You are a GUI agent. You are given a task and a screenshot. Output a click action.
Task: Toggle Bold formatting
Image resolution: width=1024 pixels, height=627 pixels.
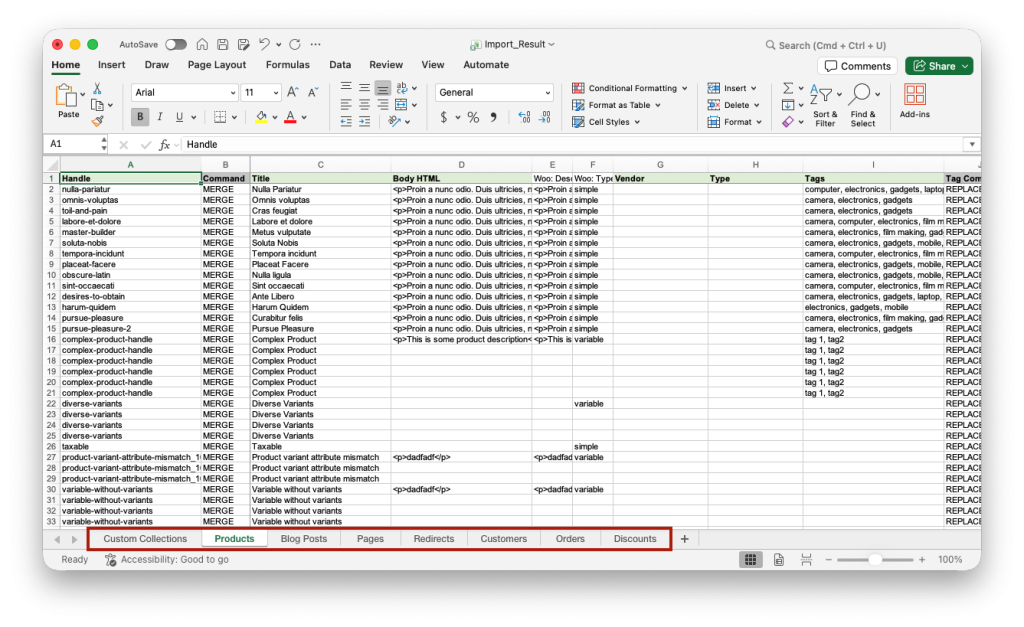tap(140, 117)
